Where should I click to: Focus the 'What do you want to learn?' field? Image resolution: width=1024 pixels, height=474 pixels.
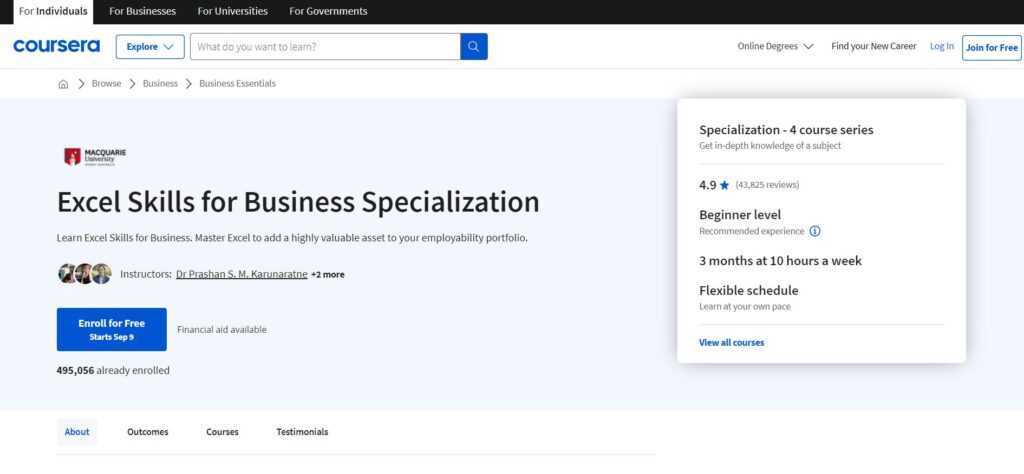pos(325,46)
